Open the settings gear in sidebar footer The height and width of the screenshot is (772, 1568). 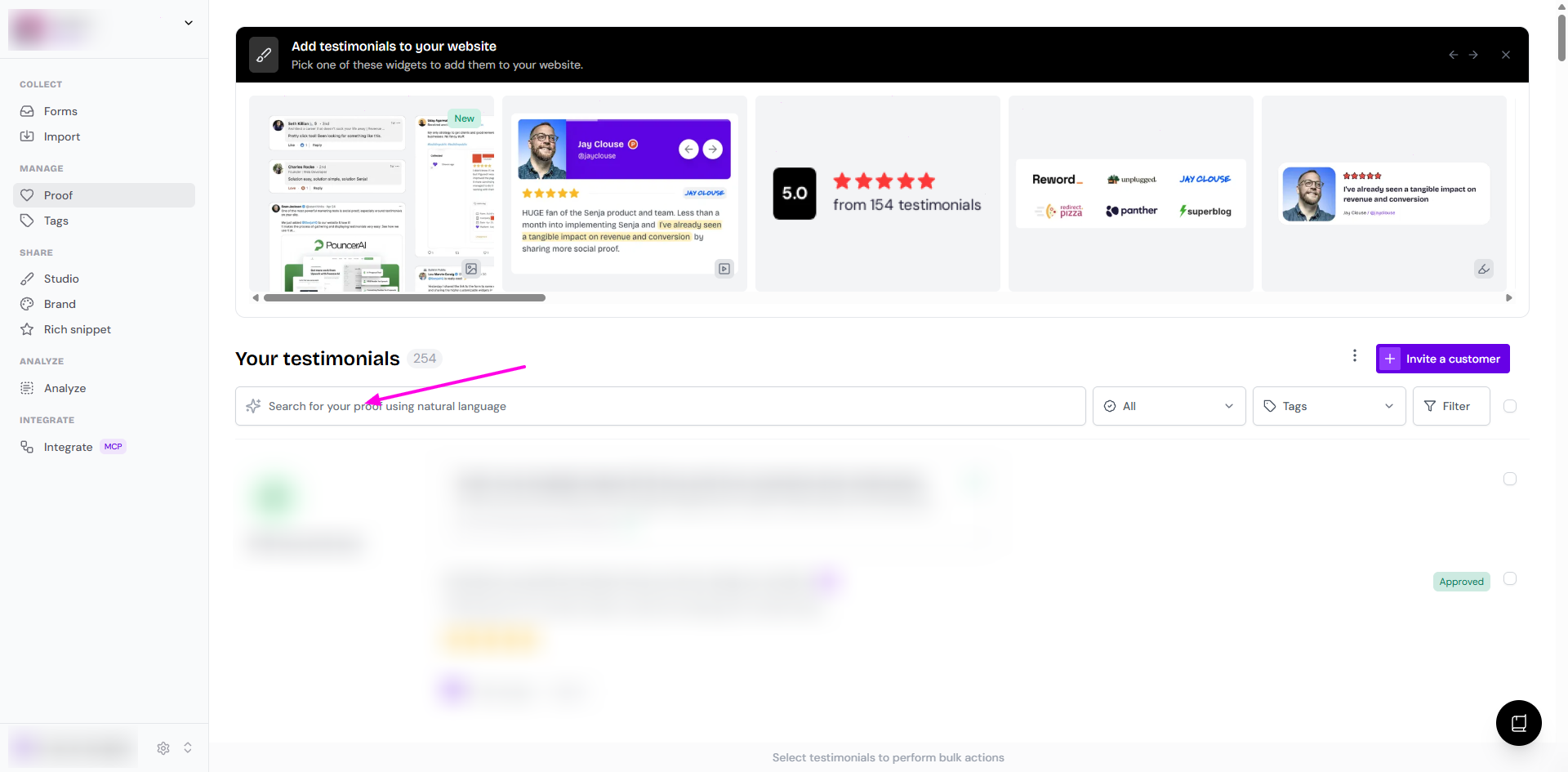(163, 748)
